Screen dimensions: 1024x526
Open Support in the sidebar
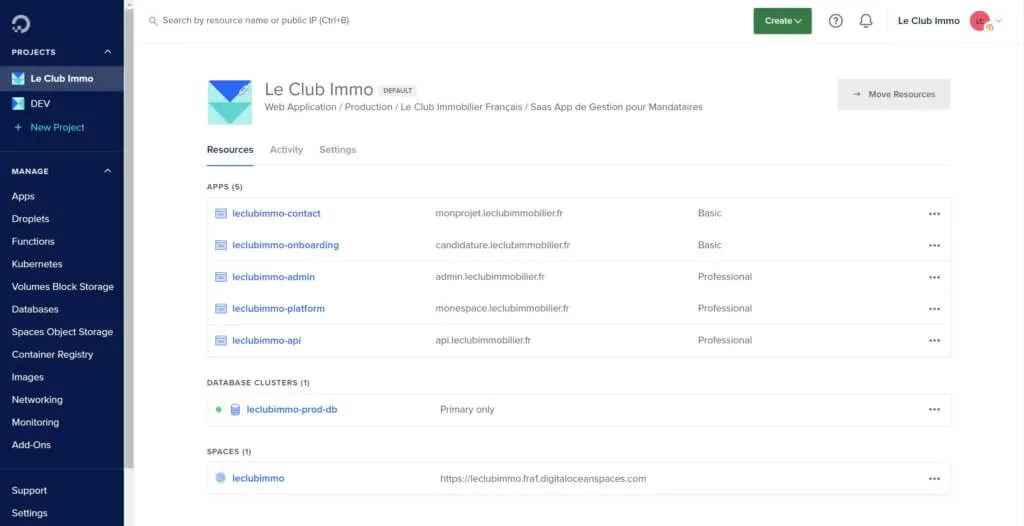[29, 490]
